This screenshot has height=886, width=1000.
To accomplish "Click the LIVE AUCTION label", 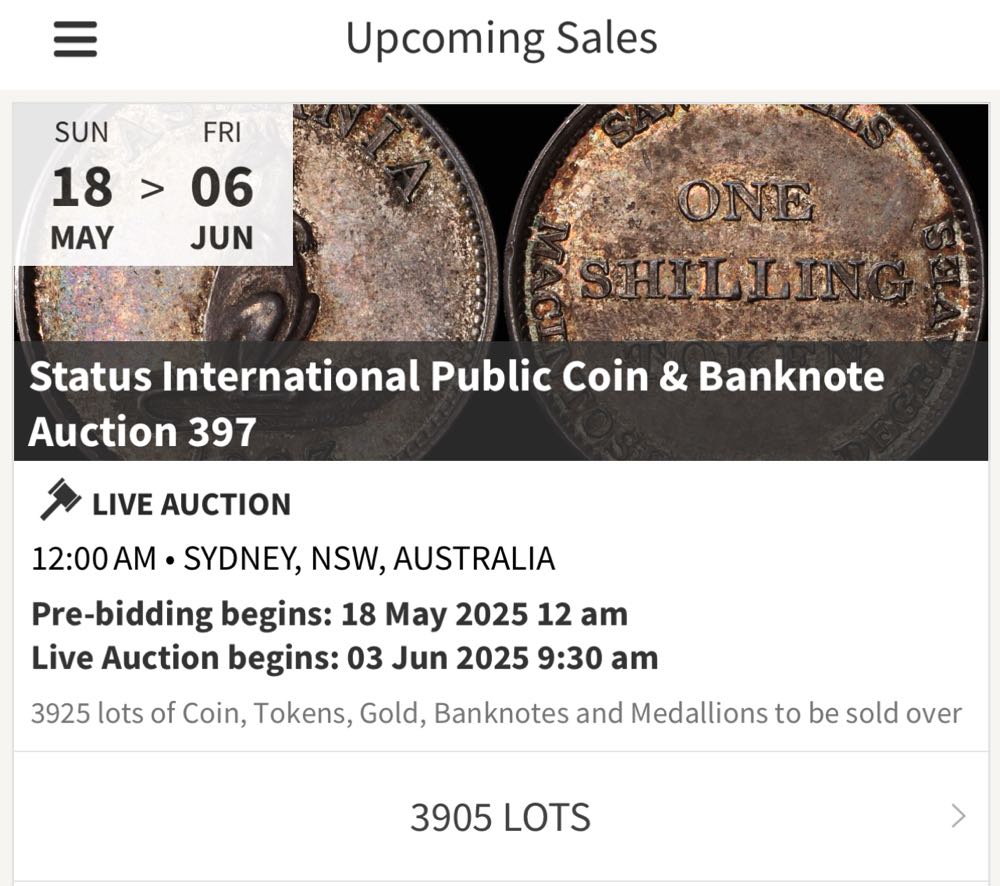I will 191,504.
